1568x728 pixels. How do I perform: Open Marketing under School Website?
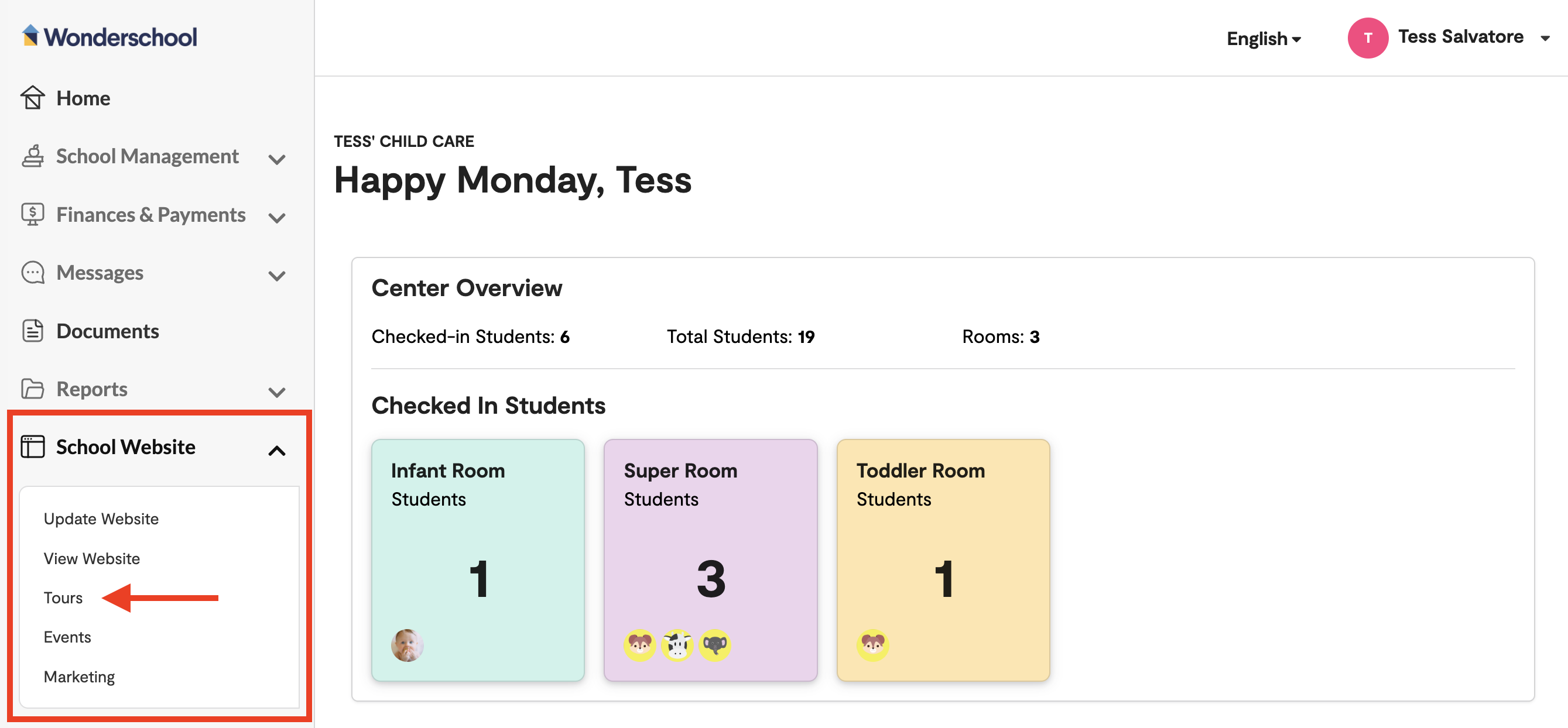[x=79, y=677]
